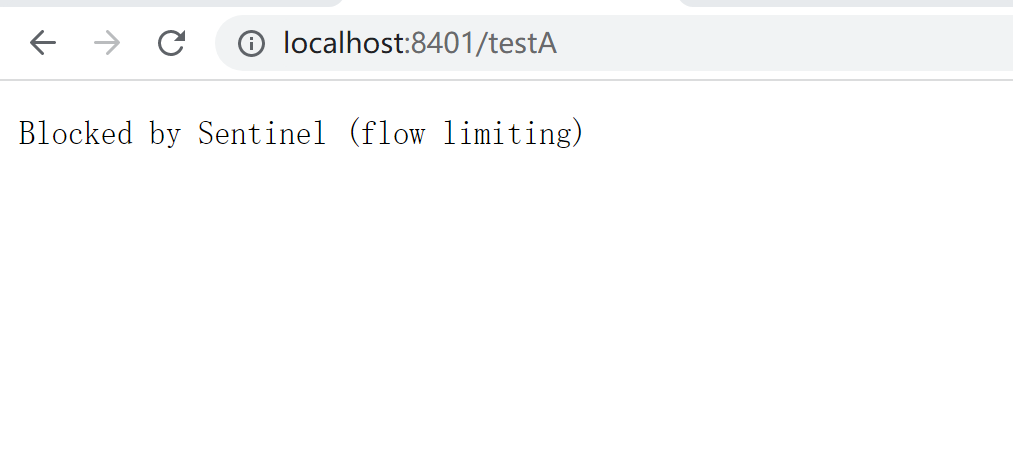Reload the localhost:8401/testA page
Image resolution: width=1013 pixels, height=465 pixels.
click(171, 43)
